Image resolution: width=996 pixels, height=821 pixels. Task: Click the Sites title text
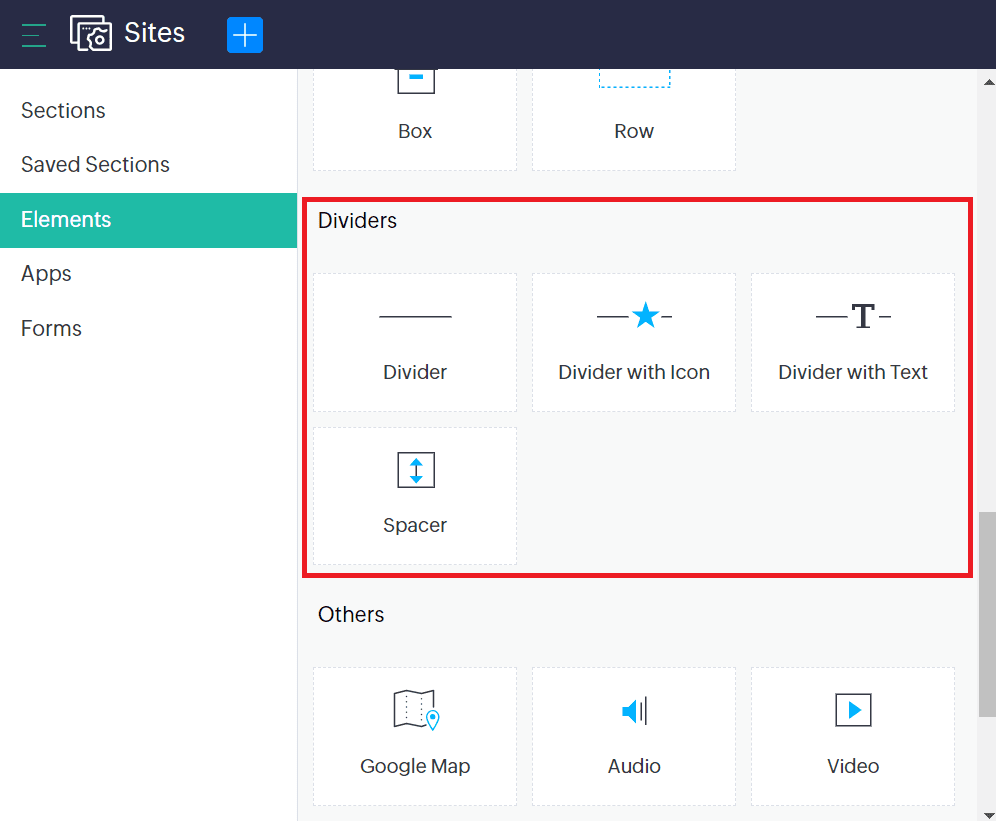click(x=154, y=33)
